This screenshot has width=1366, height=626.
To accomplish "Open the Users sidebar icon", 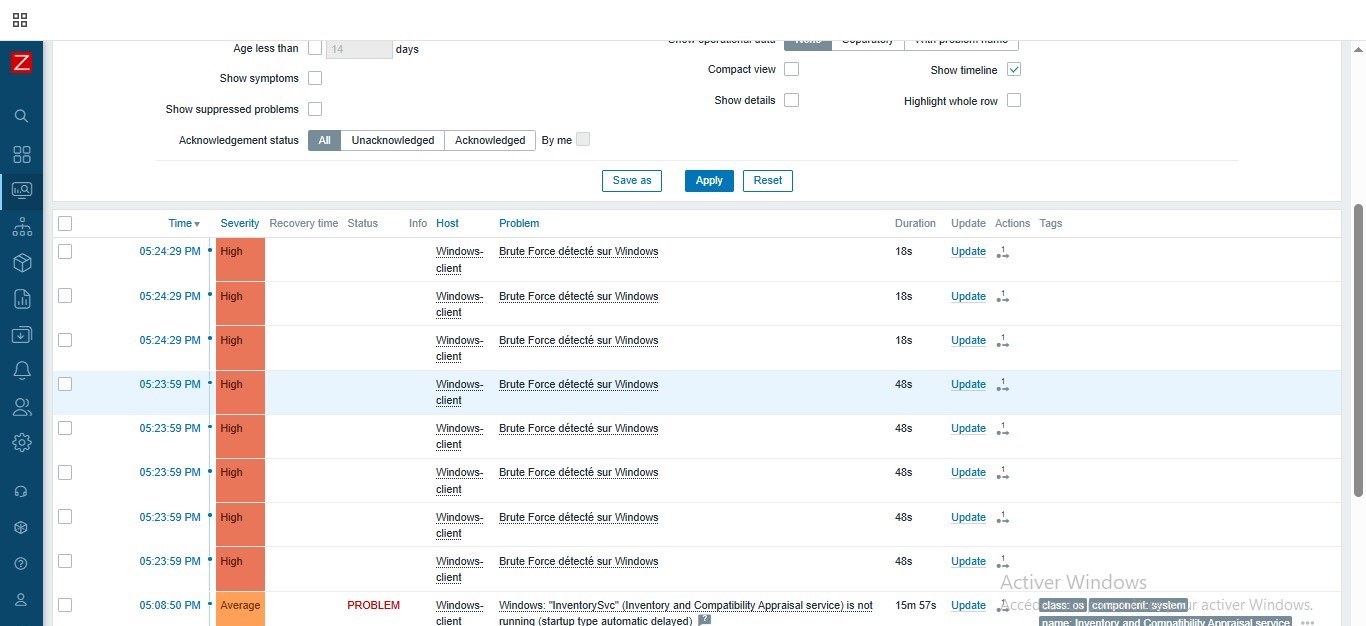I will 21,407.
